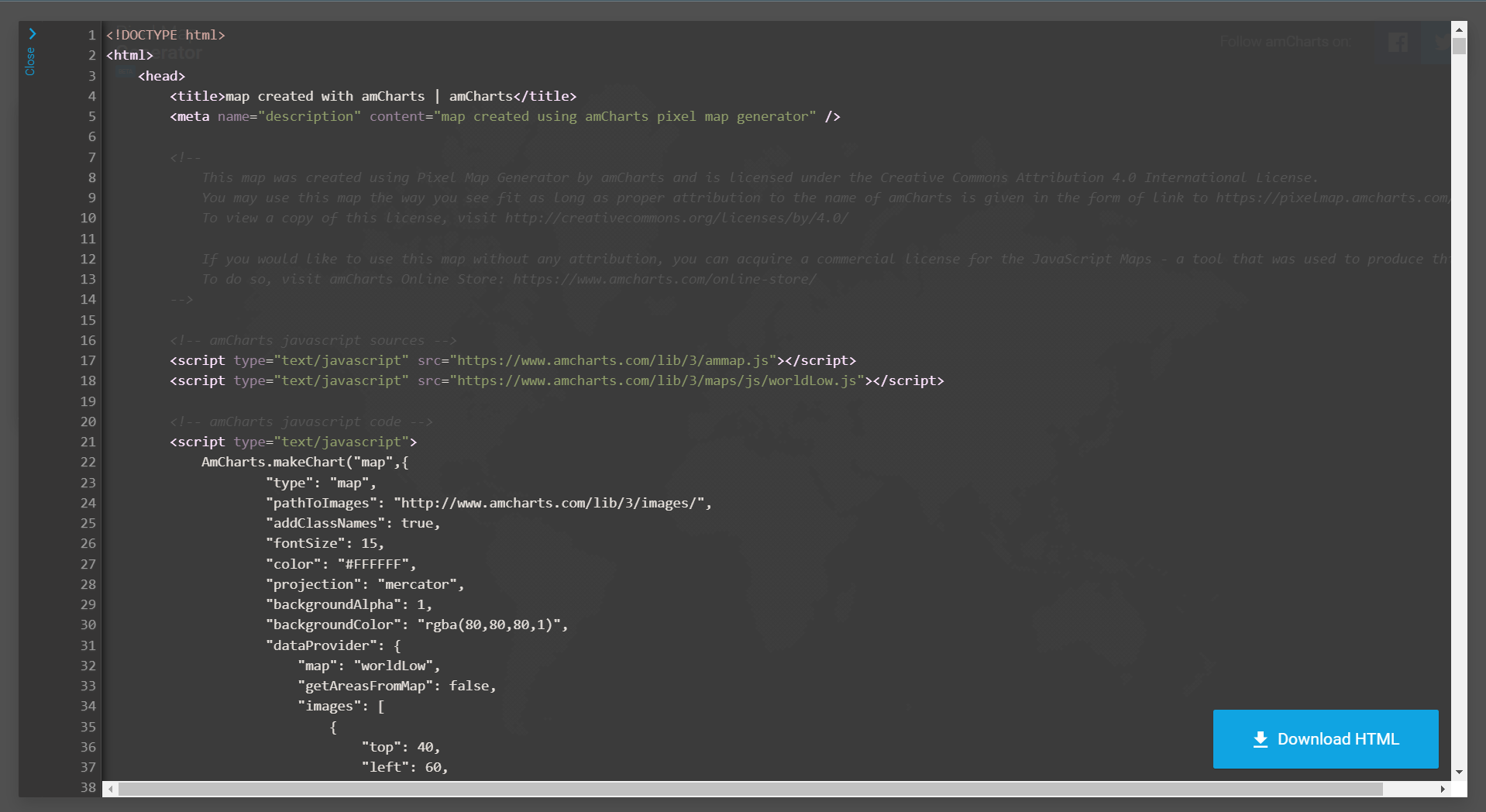Viewport: 1486px width, 812px height.
Task: Click the "projection": "mercator" line
Action: (365, 584)
